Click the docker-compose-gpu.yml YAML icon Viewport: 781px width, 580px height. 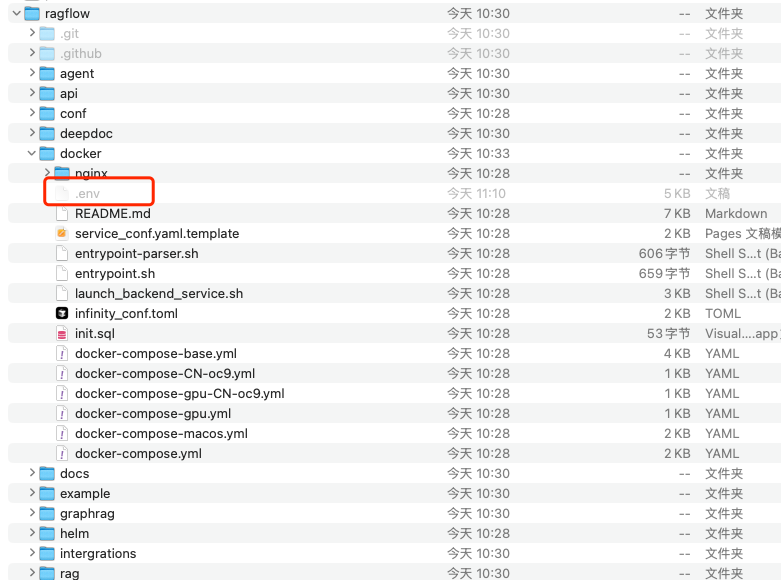click(62, 413)
